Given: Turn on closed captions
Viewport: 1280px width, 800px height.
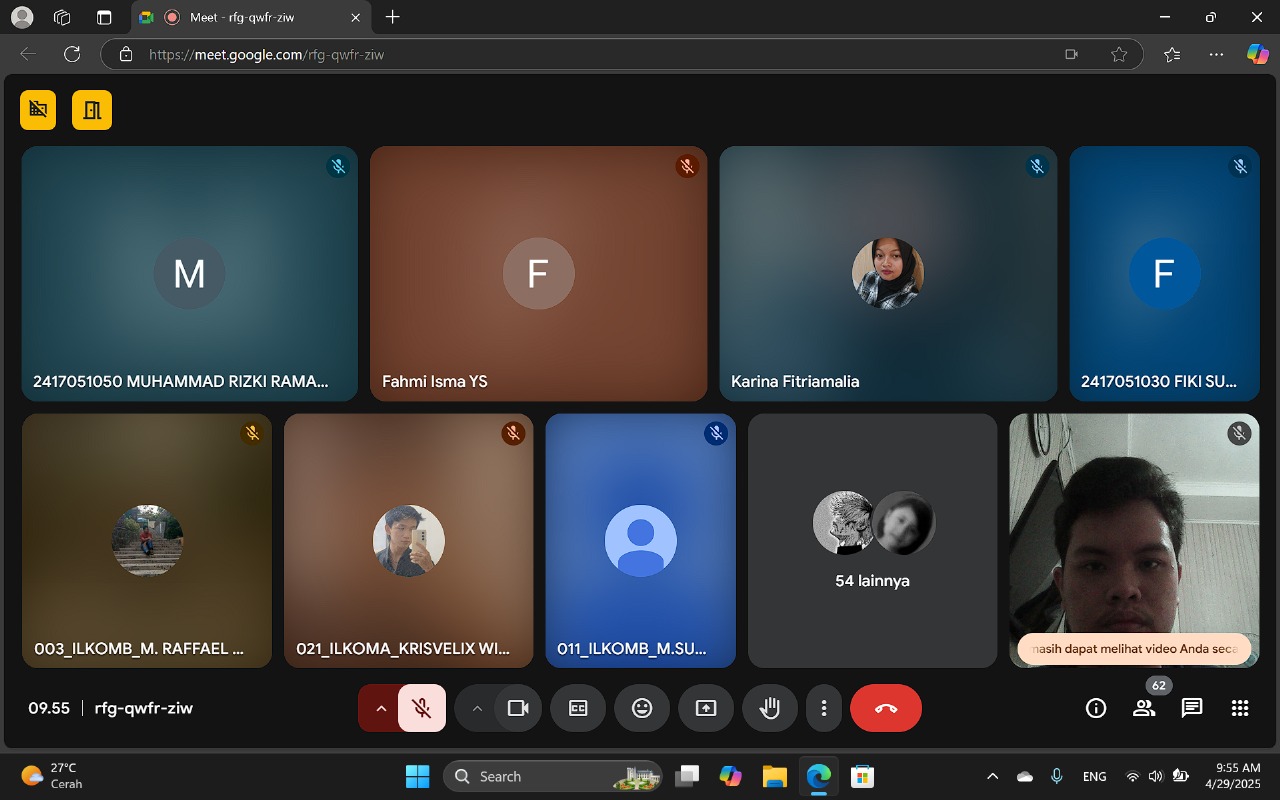Looking at the screenshot, I should (578, 708).
